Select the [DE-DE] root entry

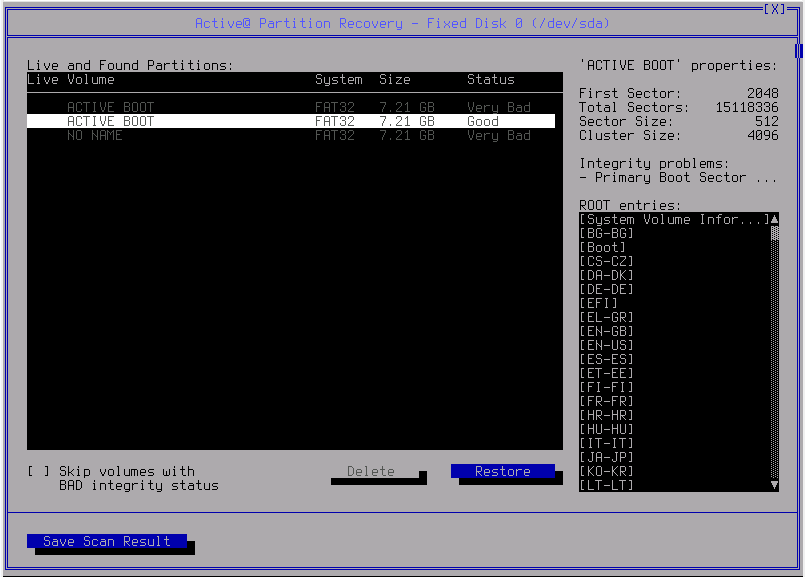(x=606, y=290)
